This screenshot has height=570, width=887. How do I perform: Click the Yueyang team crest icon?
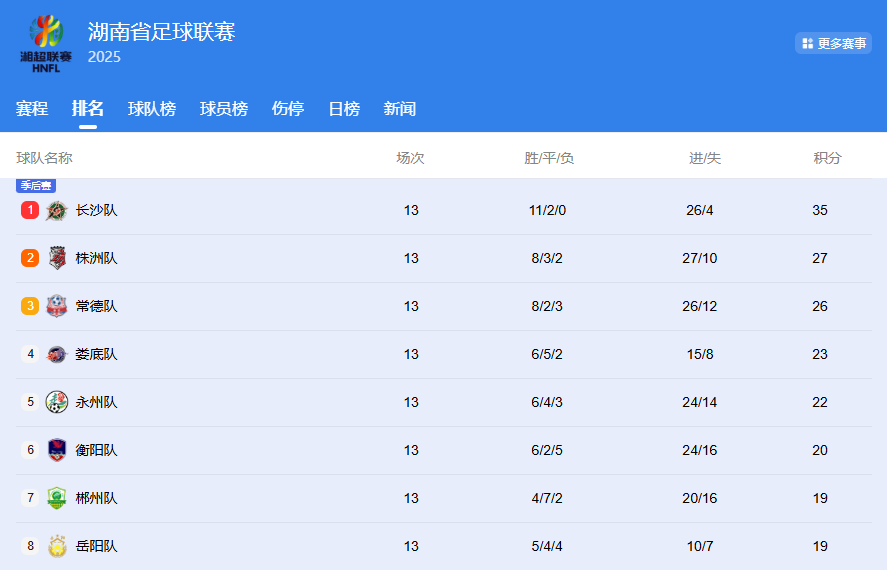click(57, 546)
